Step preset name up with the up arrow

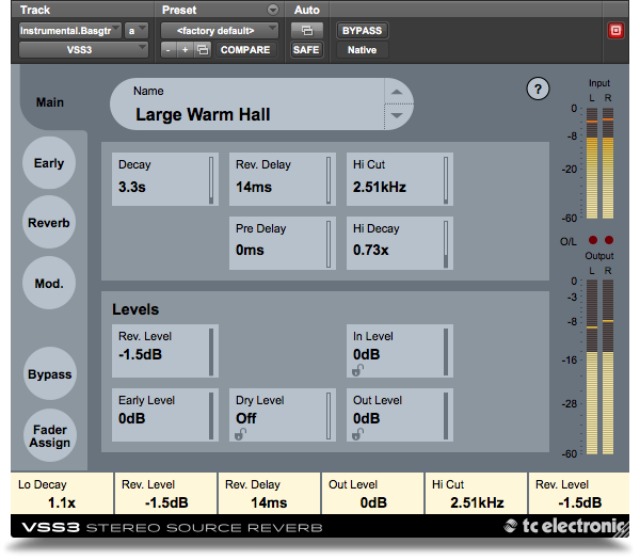click(397, 91)
